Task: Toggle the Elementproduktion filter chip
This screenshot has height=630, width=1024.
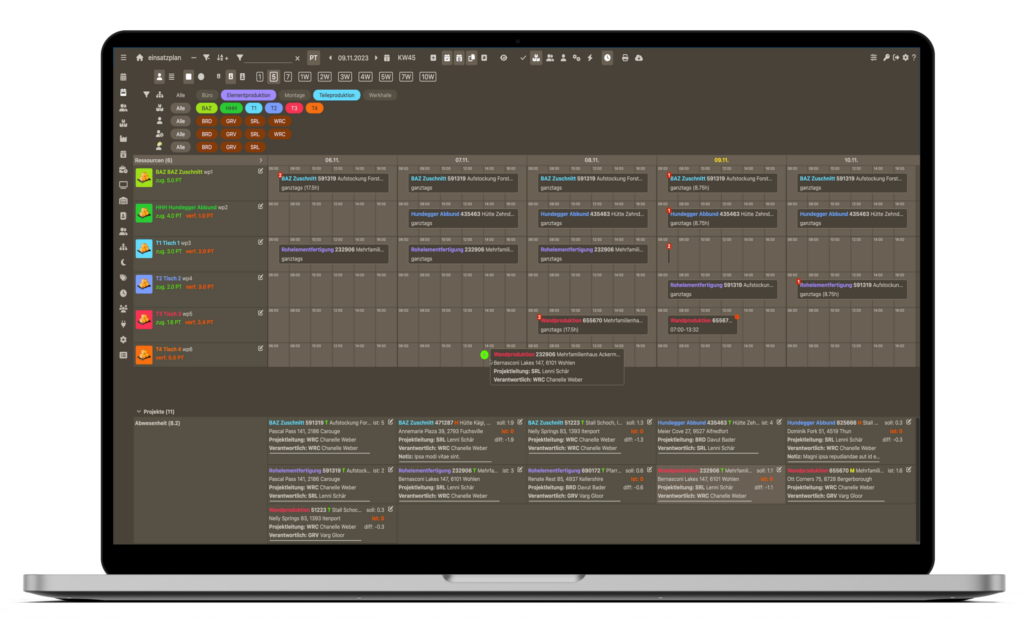Action: (246, 95)
